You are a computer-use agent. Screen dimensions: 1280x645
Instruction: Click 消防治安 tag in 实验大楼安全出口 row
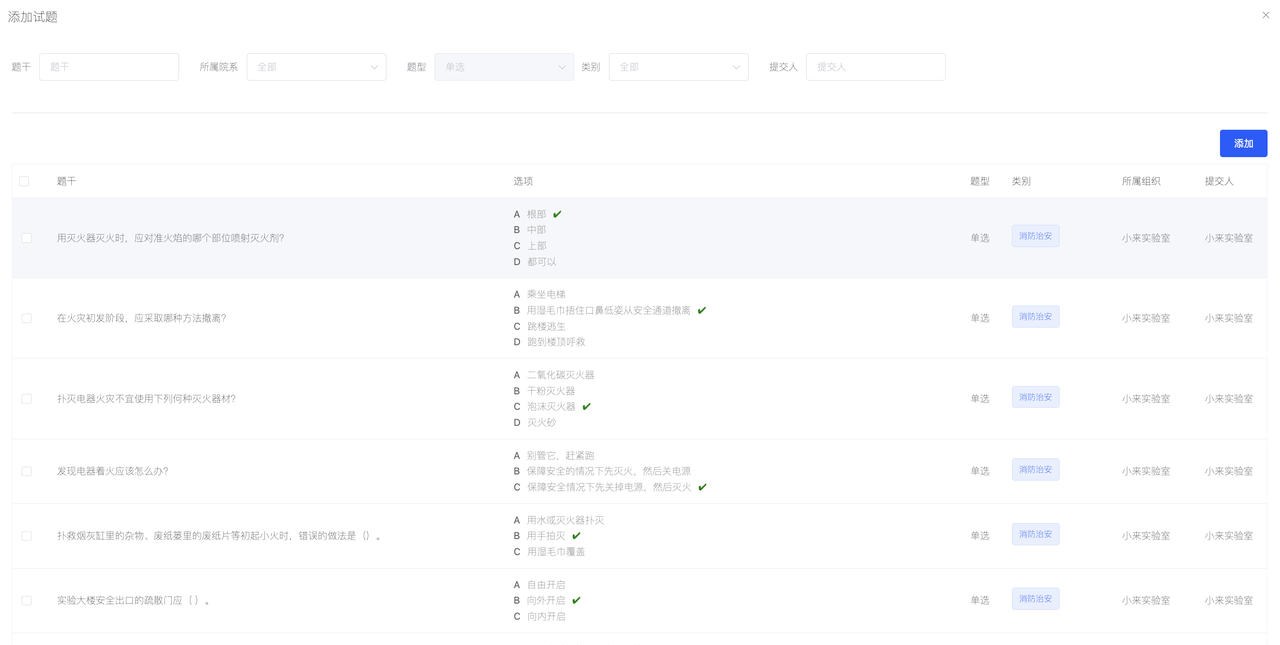click(1035, 599)
